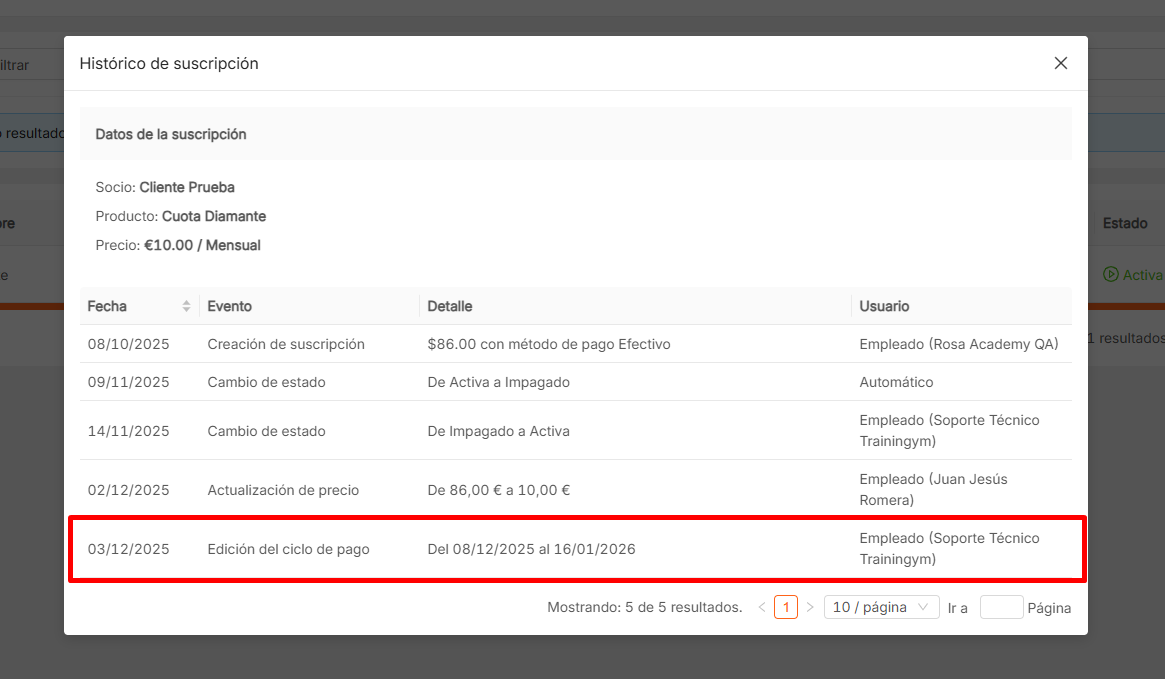Click the sort arrows in Fecha column
Image resolution: width=1165 pixels, height=679 pixels.
coord(186,306)
